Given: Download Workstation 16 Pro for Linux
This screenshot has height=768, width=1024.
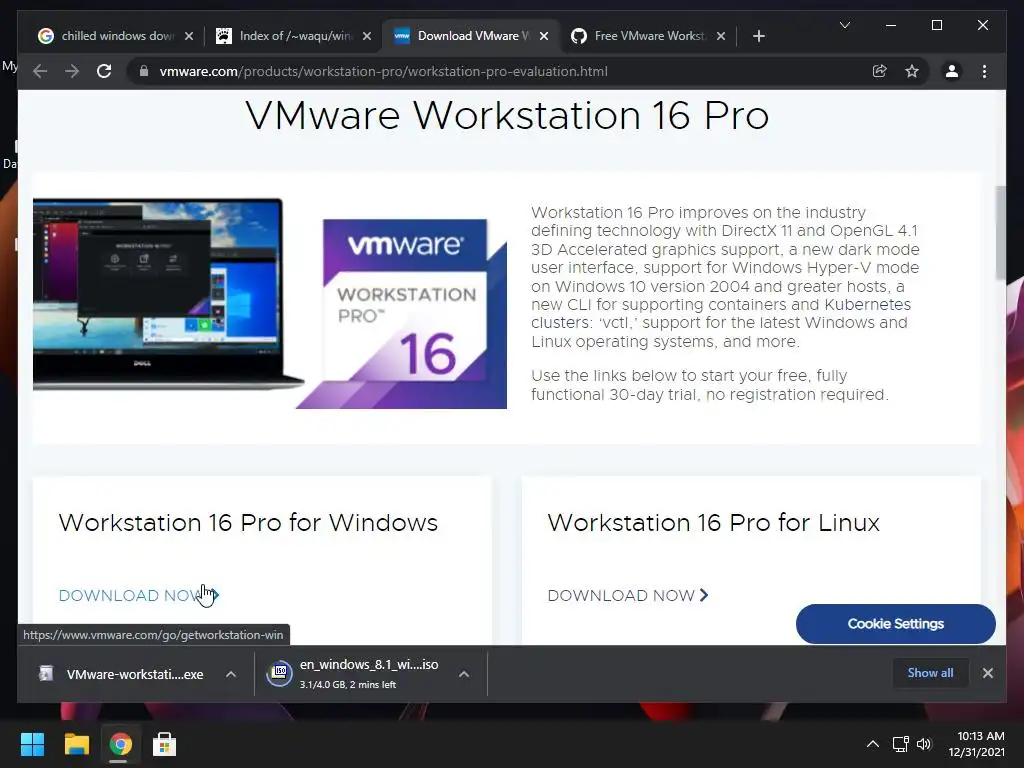Looking at the screenshot, I should (628, 596).
